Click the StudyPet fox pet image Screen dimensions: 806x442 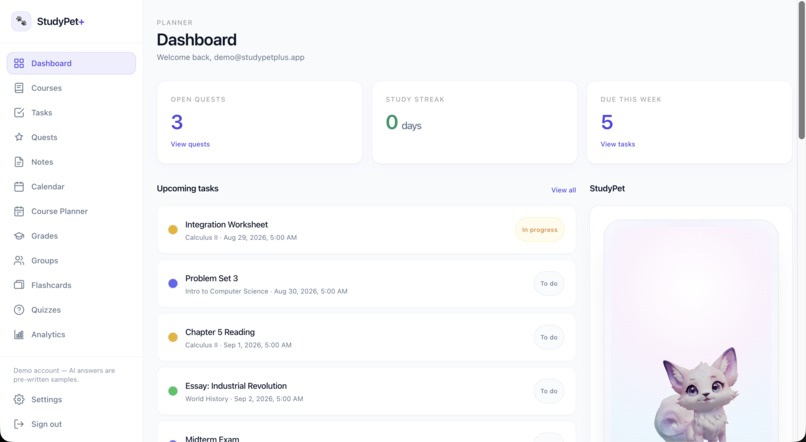(x=697, y=396)
